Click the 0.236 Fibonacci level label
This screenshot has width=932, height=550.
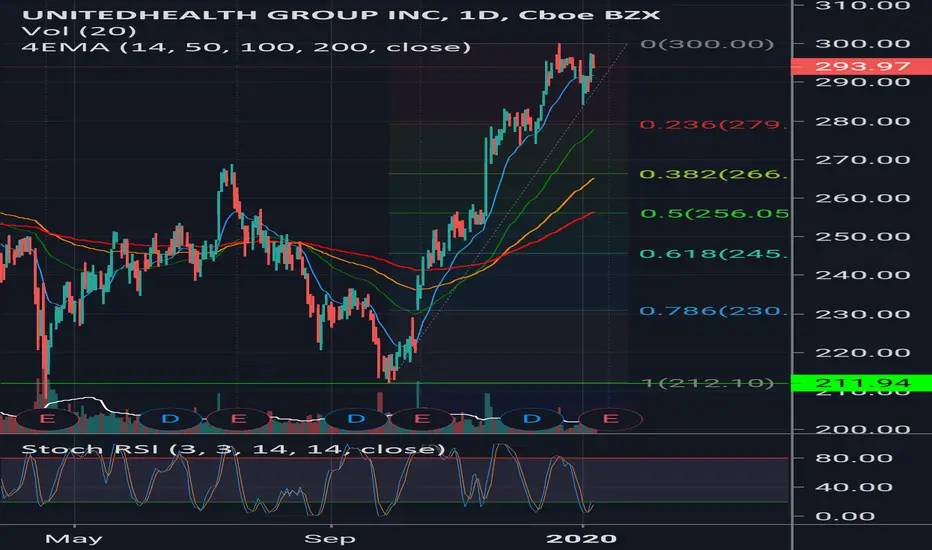(x=714, y=125)
